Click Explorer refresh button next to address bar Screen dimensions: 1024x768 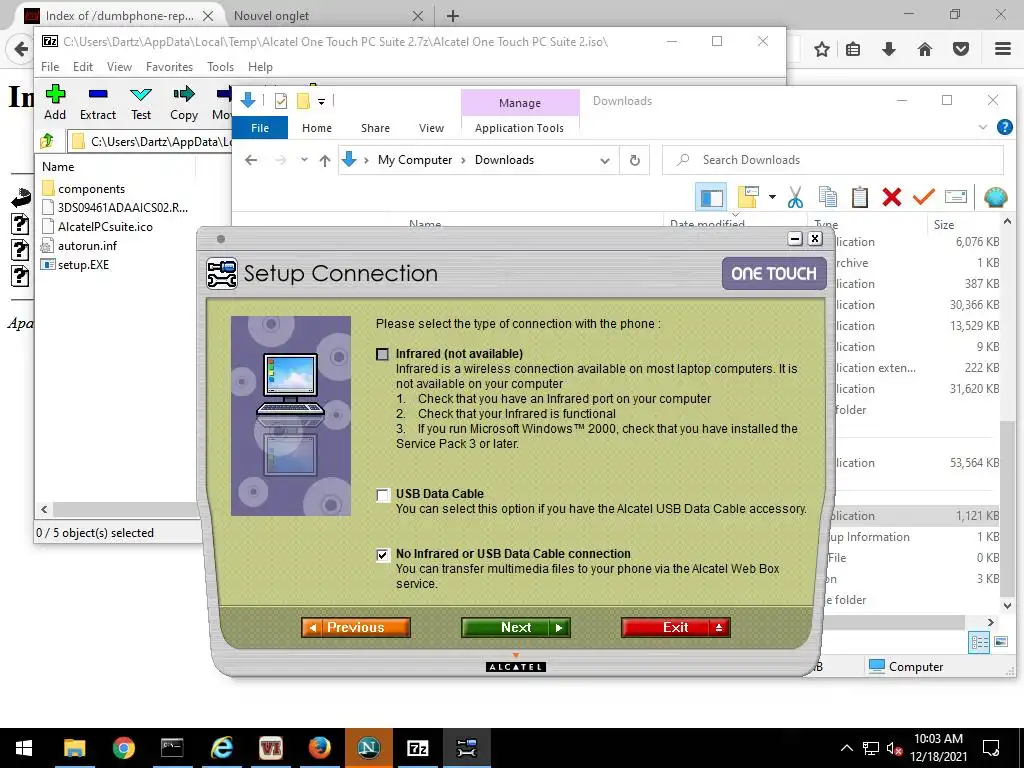point(634,160)
